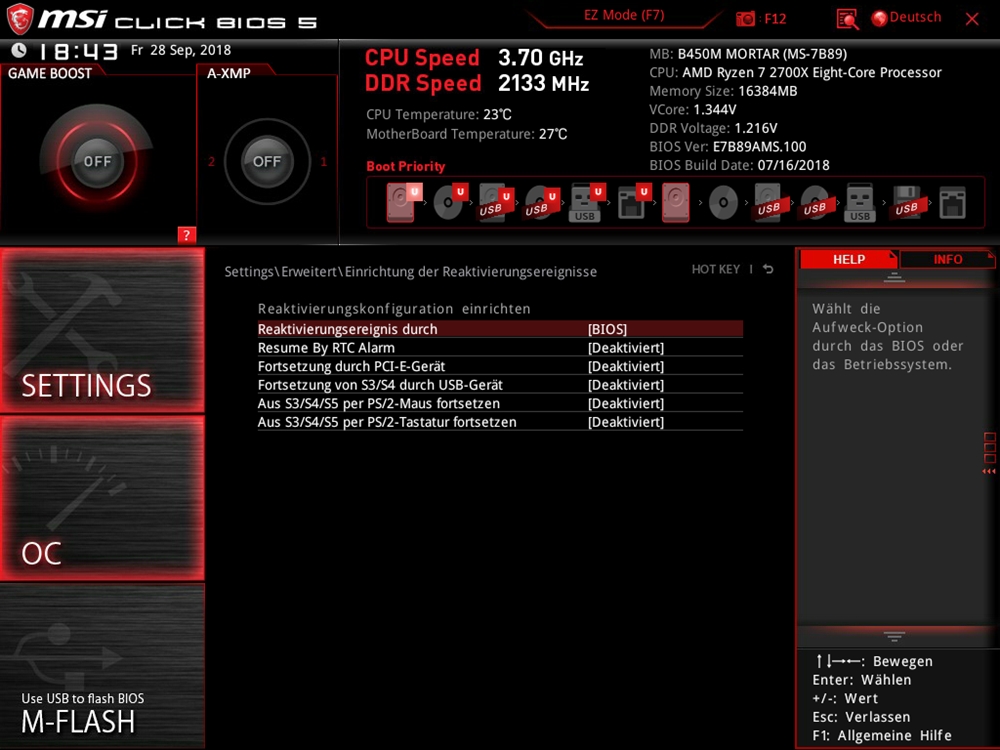Screen dimensions: 1000x750
Task: Select the UEFI USB hard disk boot device
Action: click(x=496, y=203)
